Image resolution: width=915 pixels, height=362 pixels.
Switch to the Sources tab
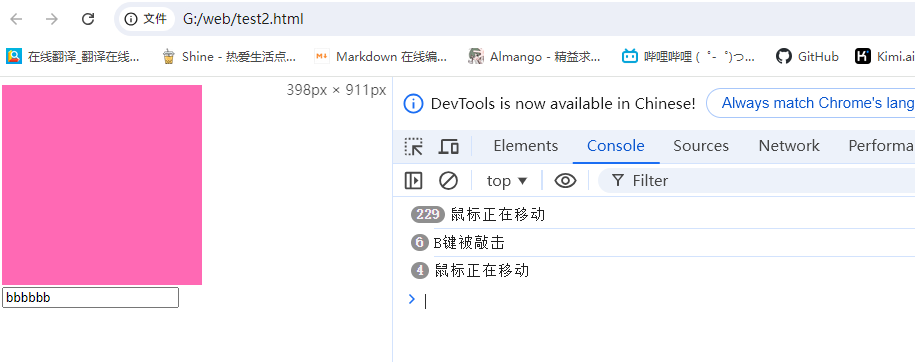pos(701,146)
